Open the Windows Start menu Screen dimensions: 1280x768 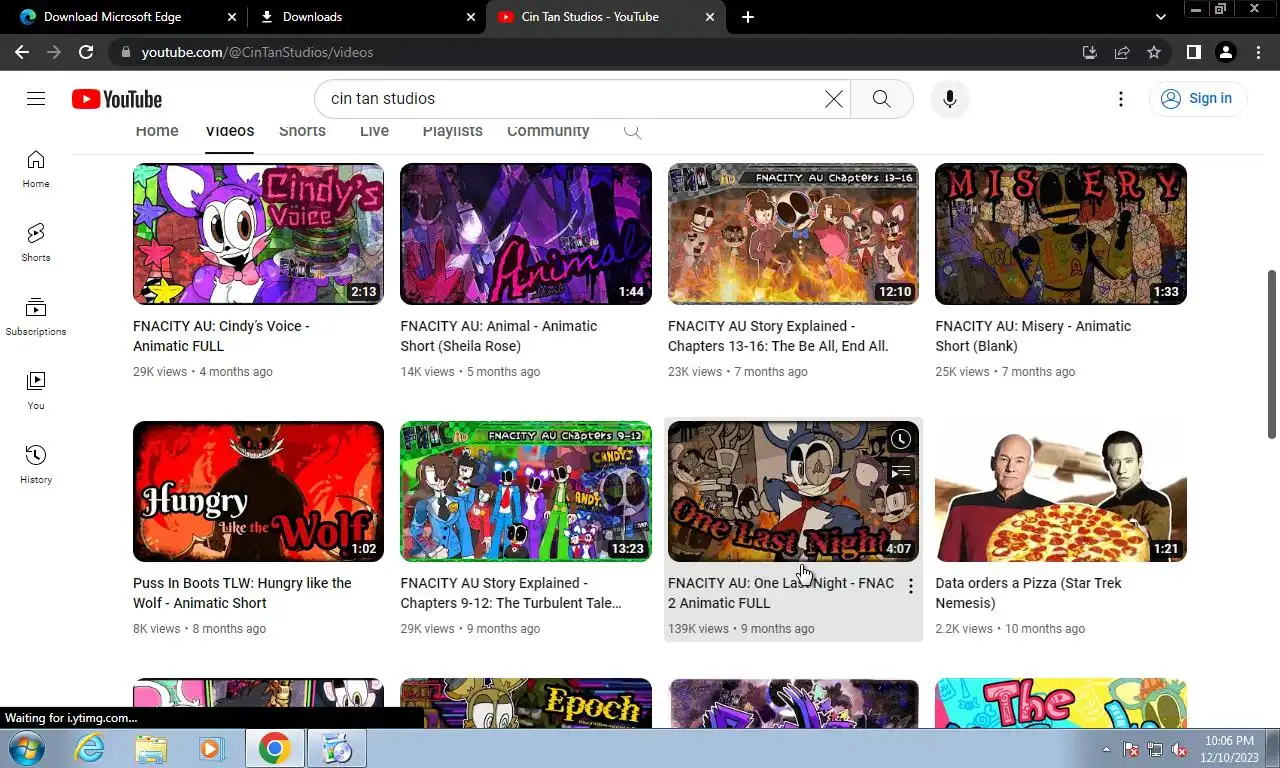[x=27, y=748]
